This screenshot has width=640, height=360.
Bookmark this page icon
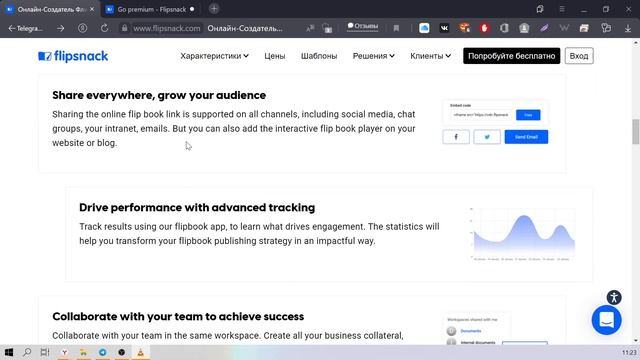(396, 28)
